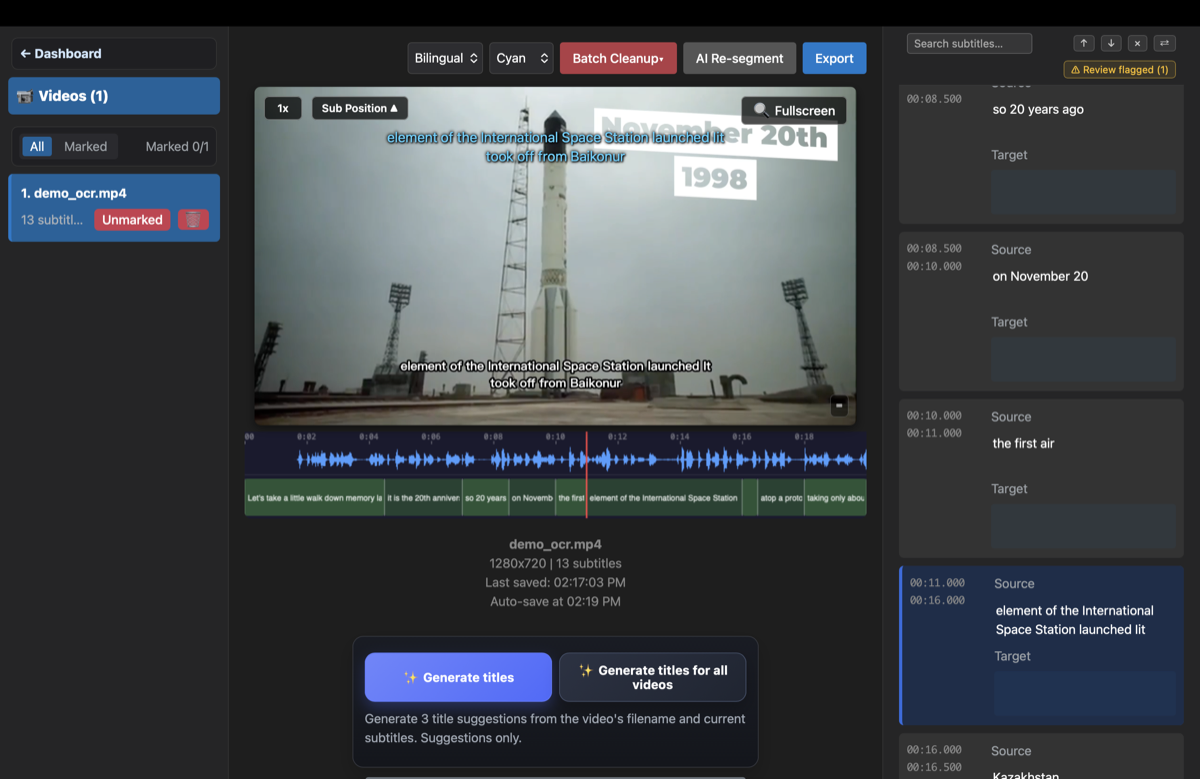This screenshot has width=1200, height=779.
Task: Select the 'atop a proto' timeline segment
Action: click(781, 497)
